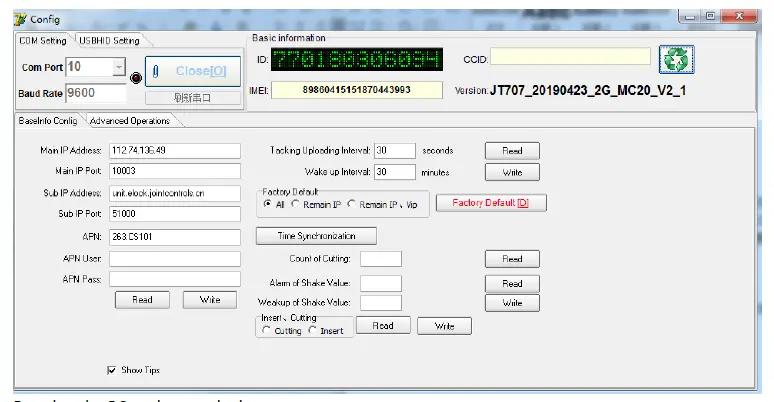Click the green LED ID display
The image size is (774, 402).
[357, 60]
